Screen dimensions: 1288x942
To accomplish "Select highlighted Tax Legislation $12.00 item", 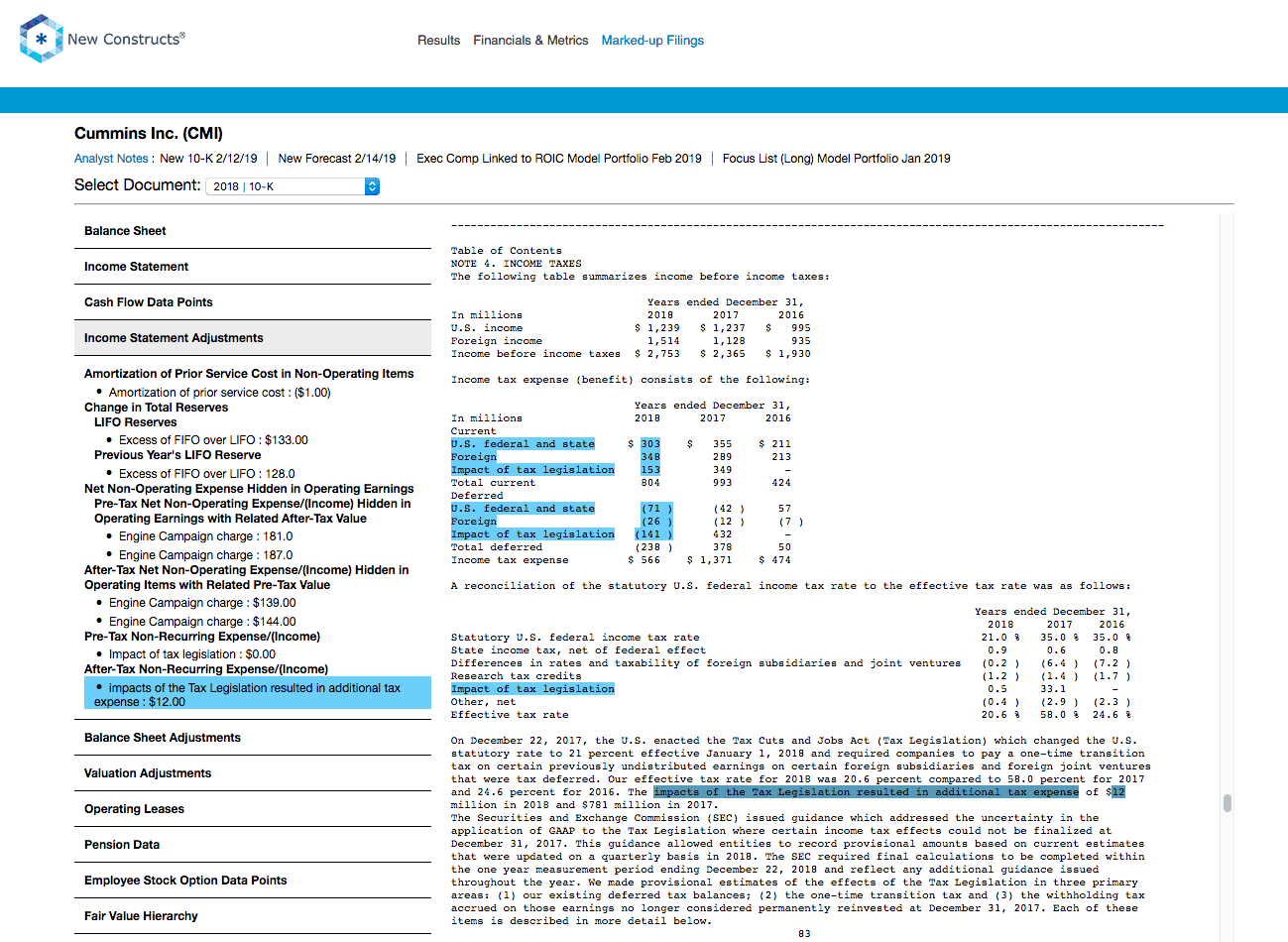I will tap(258, 694).
